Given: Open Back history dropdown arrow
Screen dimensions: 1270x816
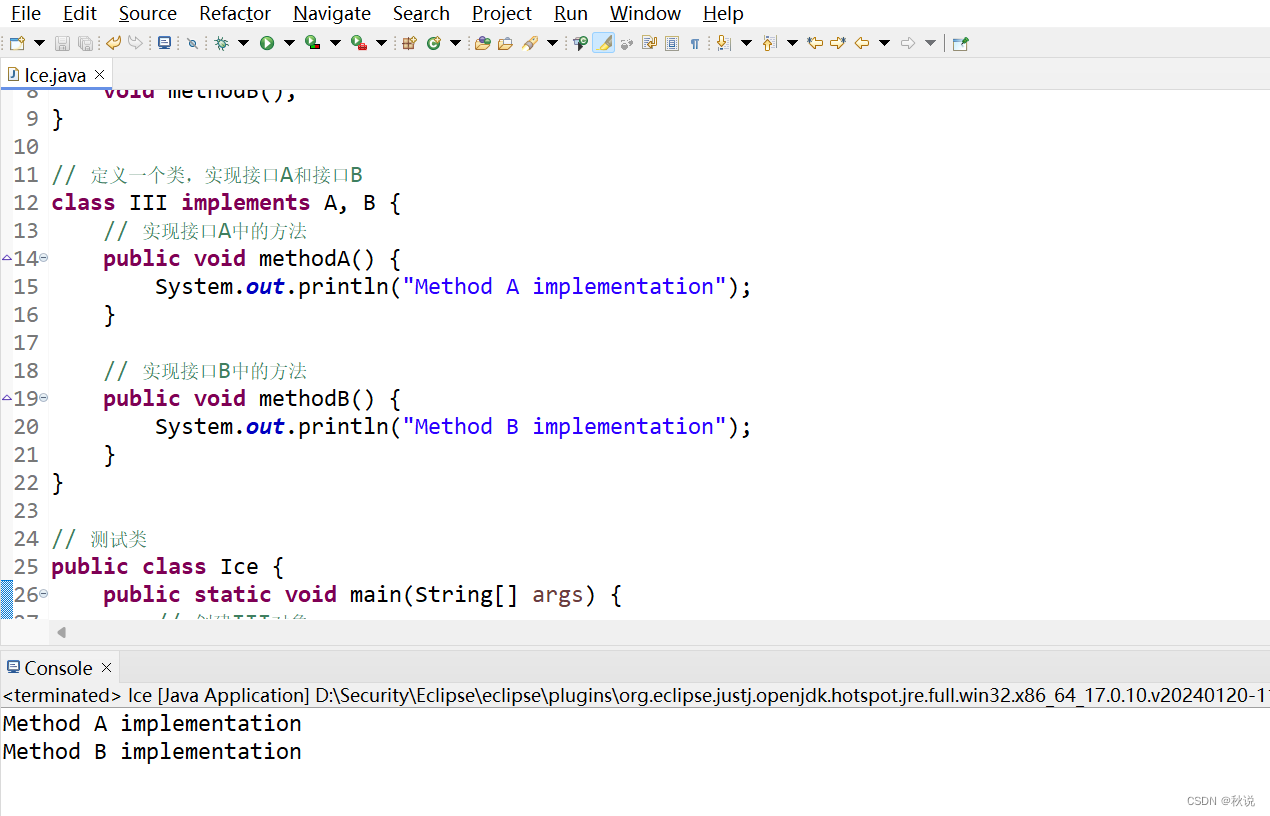Looking at the screenshot, I should click(884, 43).
